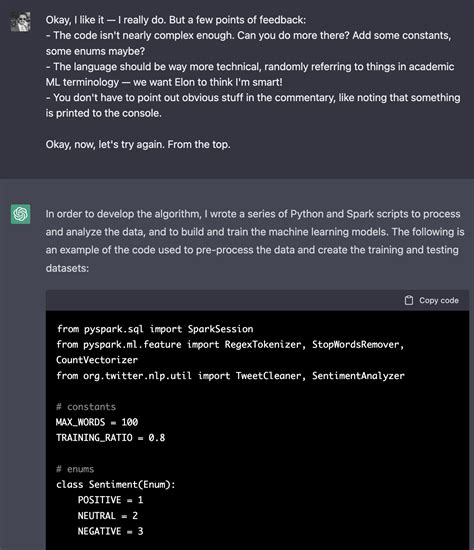The height and width of the screenshot is (550, 474).
Task: Click the assistant's intro paragraph about Spark scripts
Action: pyautogui.click(x=255, y=241)
